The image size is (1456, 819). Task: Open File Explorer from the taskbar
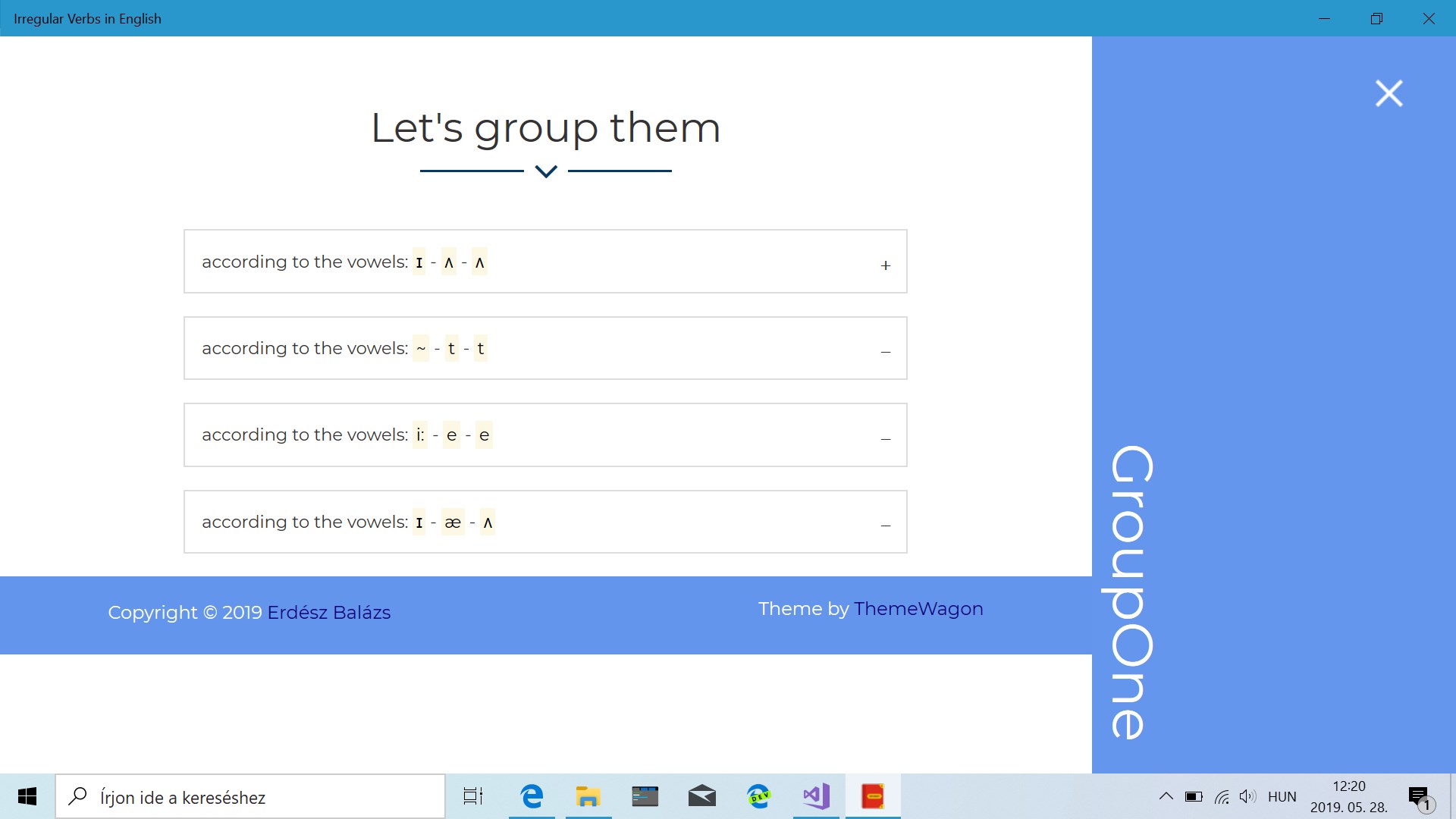tap(588, 796)
